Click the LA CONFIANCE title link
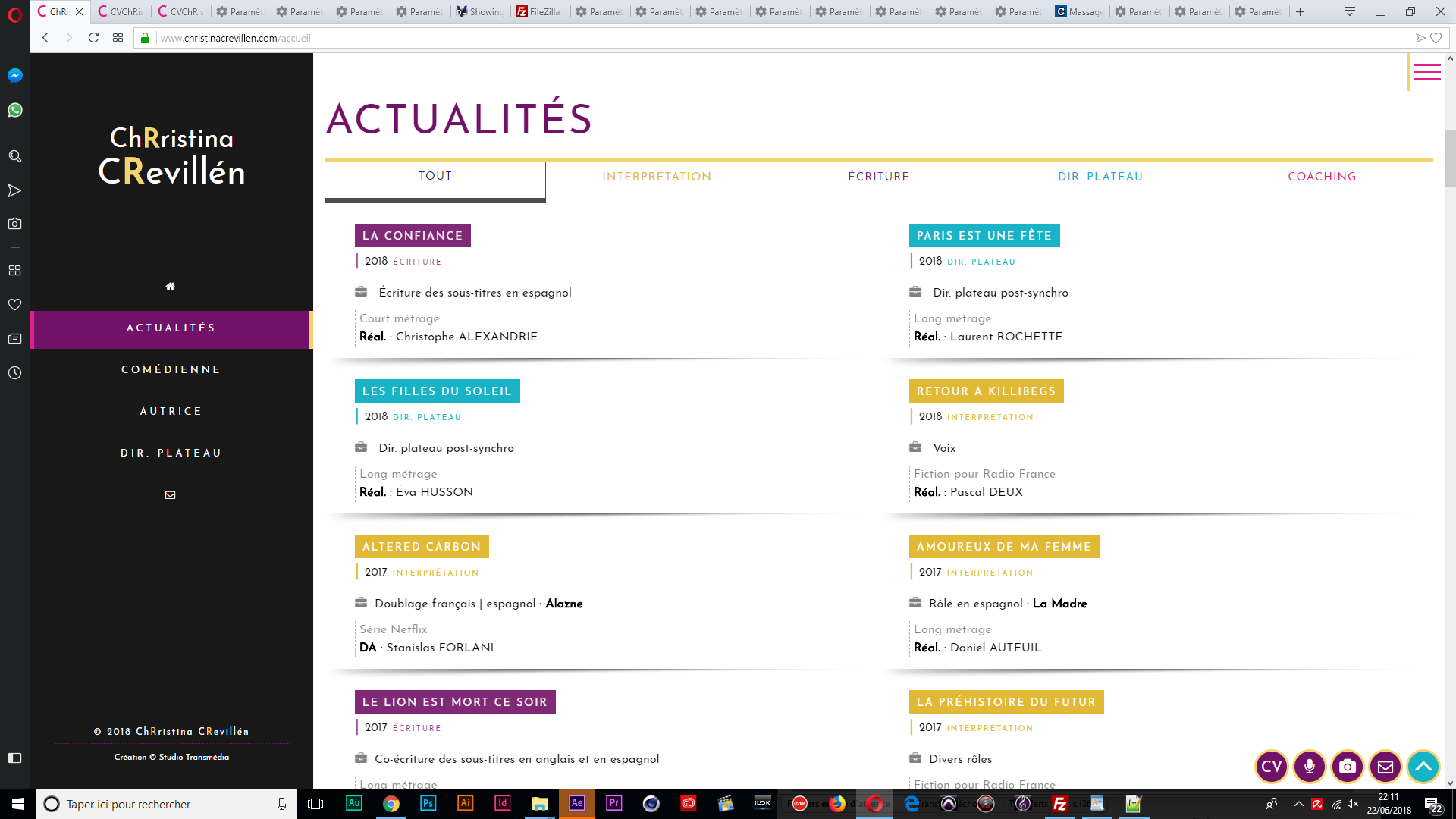Screen dimensions: 1456x819 (413, 236)
